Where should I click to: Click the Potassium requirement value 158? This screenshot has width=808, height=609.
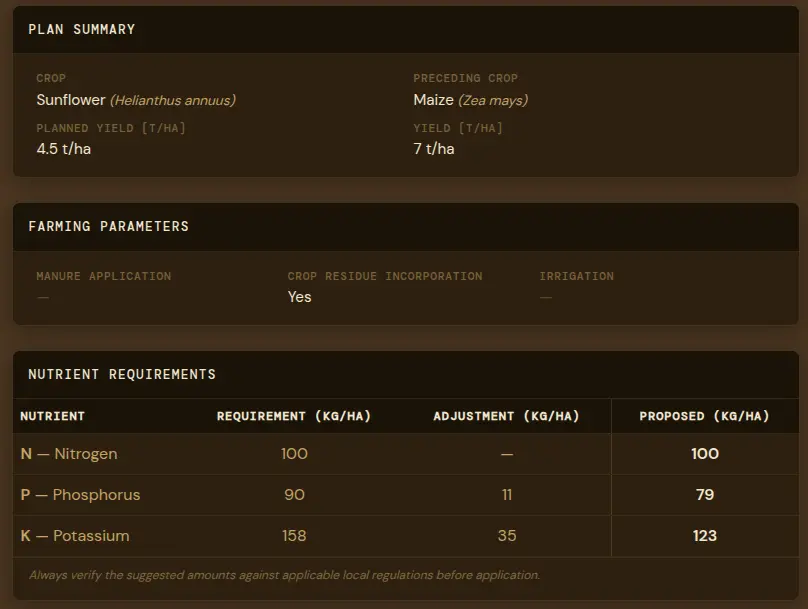(x=294, y=536)
